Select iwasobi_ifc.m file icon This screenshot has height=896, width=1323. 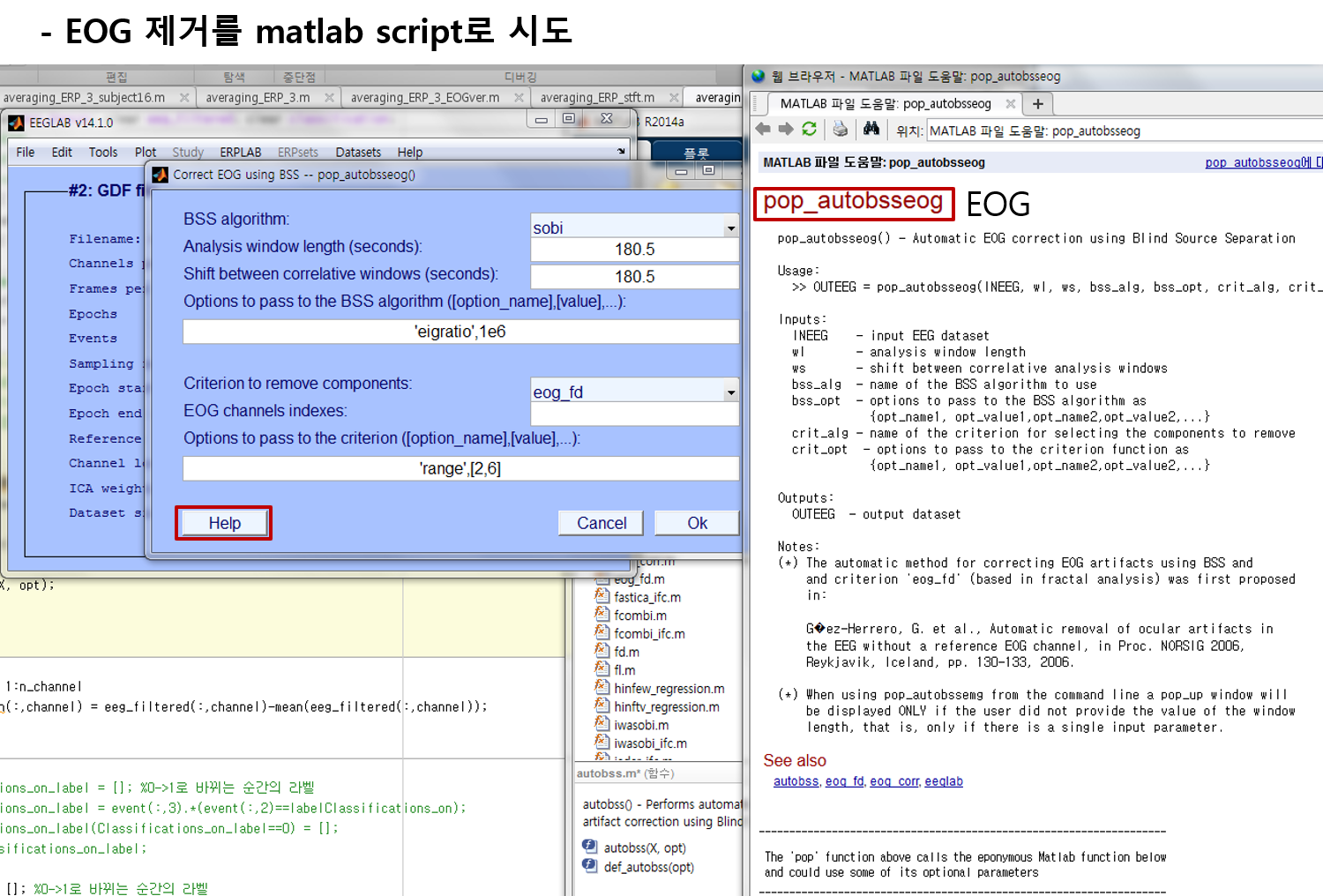click(602, 743)
